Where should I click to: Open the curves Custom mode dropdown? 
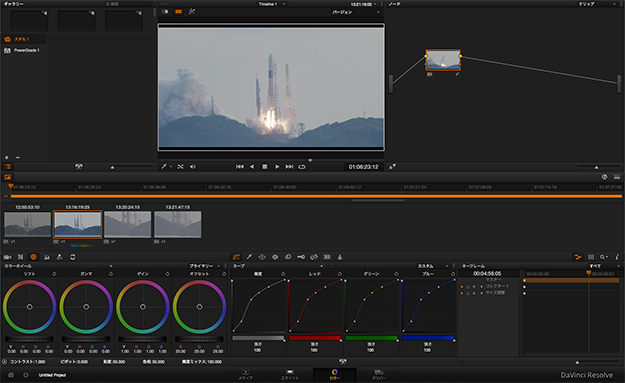click(x=433, y=266)
